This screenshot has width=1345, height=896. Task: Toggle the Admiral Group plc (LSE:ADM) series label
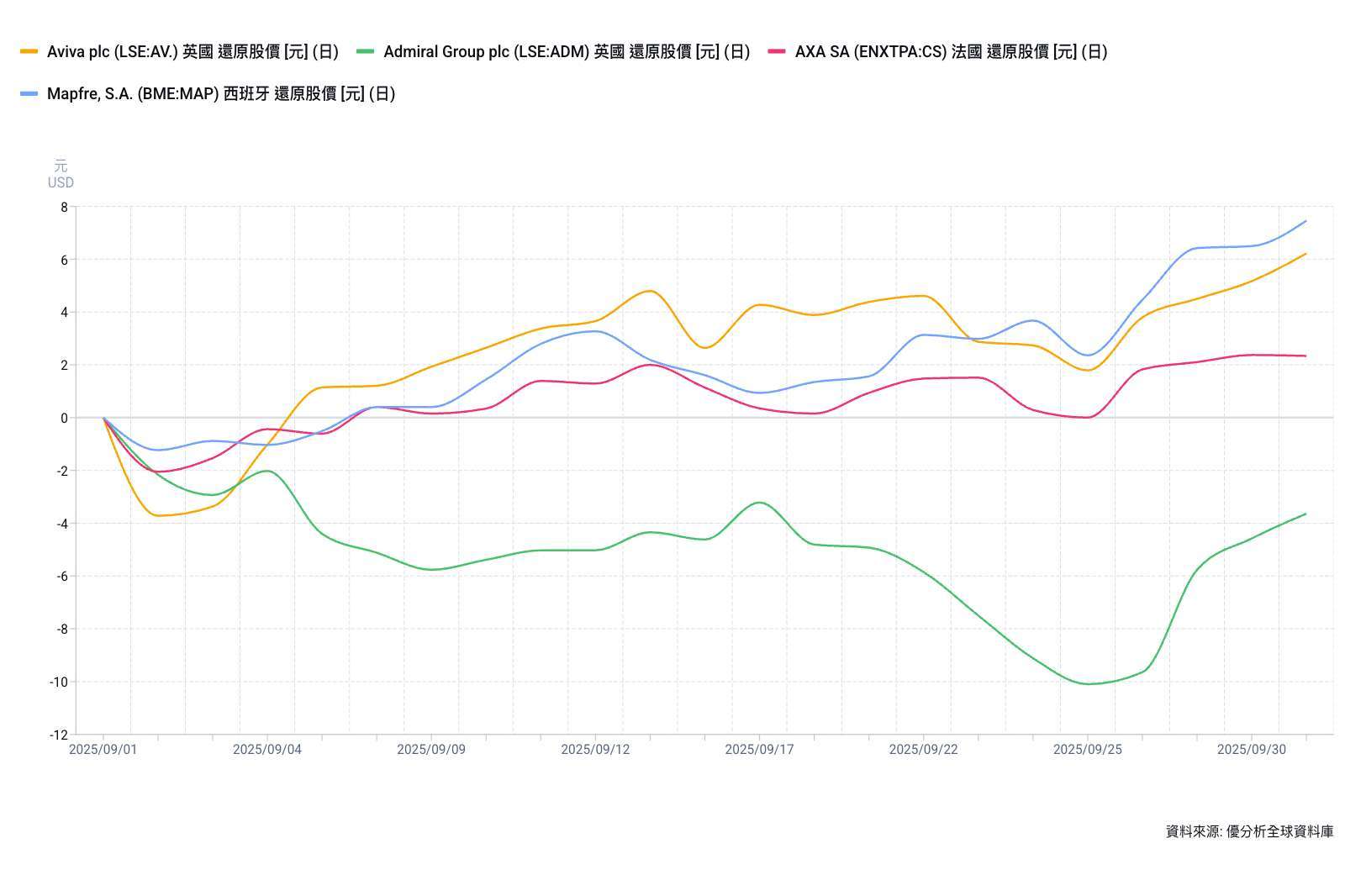coord(566,52)
